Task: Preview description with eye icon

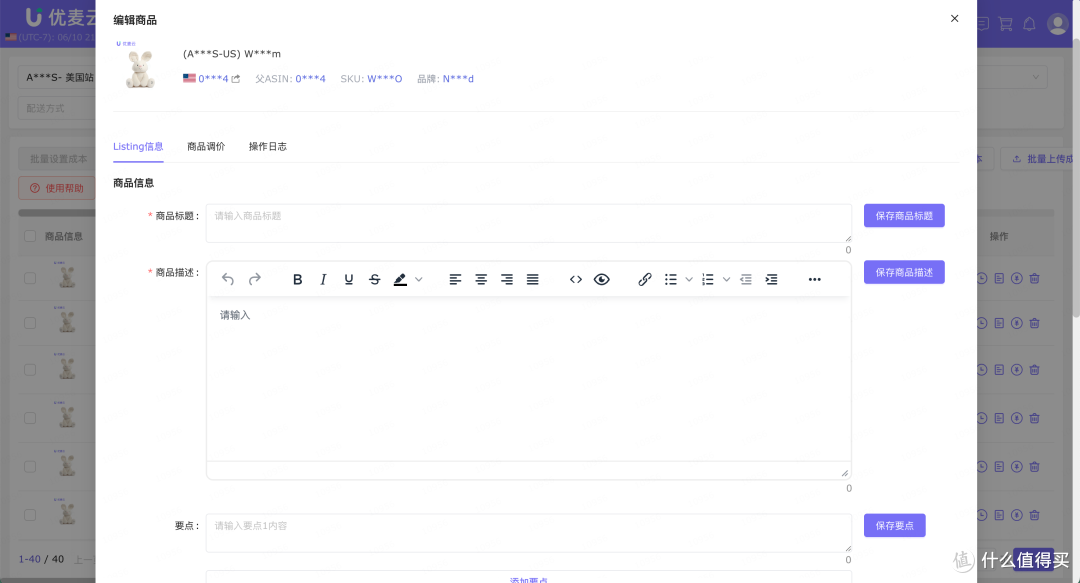Action: (x=601, y=279)
